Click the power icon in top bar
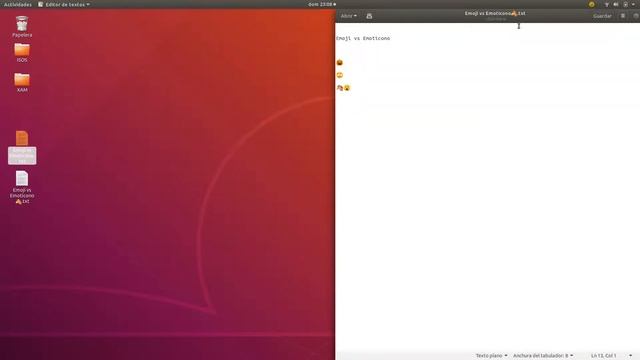This screenshot has width=640, height=360. click(625, 4)
